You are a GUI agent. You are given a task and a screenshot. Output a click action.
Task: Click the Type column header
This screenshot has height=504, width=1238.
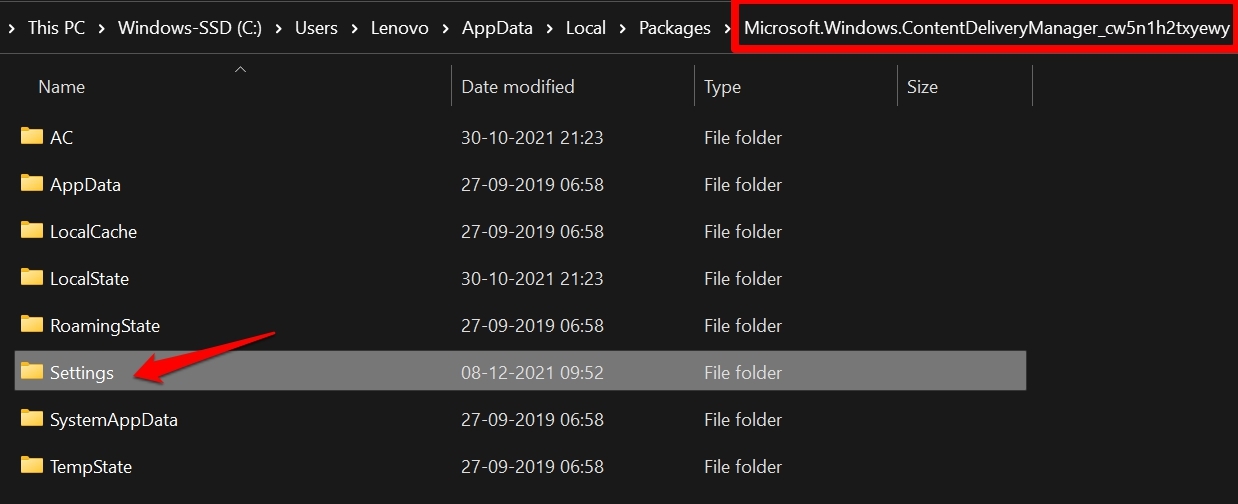point(722,87)
